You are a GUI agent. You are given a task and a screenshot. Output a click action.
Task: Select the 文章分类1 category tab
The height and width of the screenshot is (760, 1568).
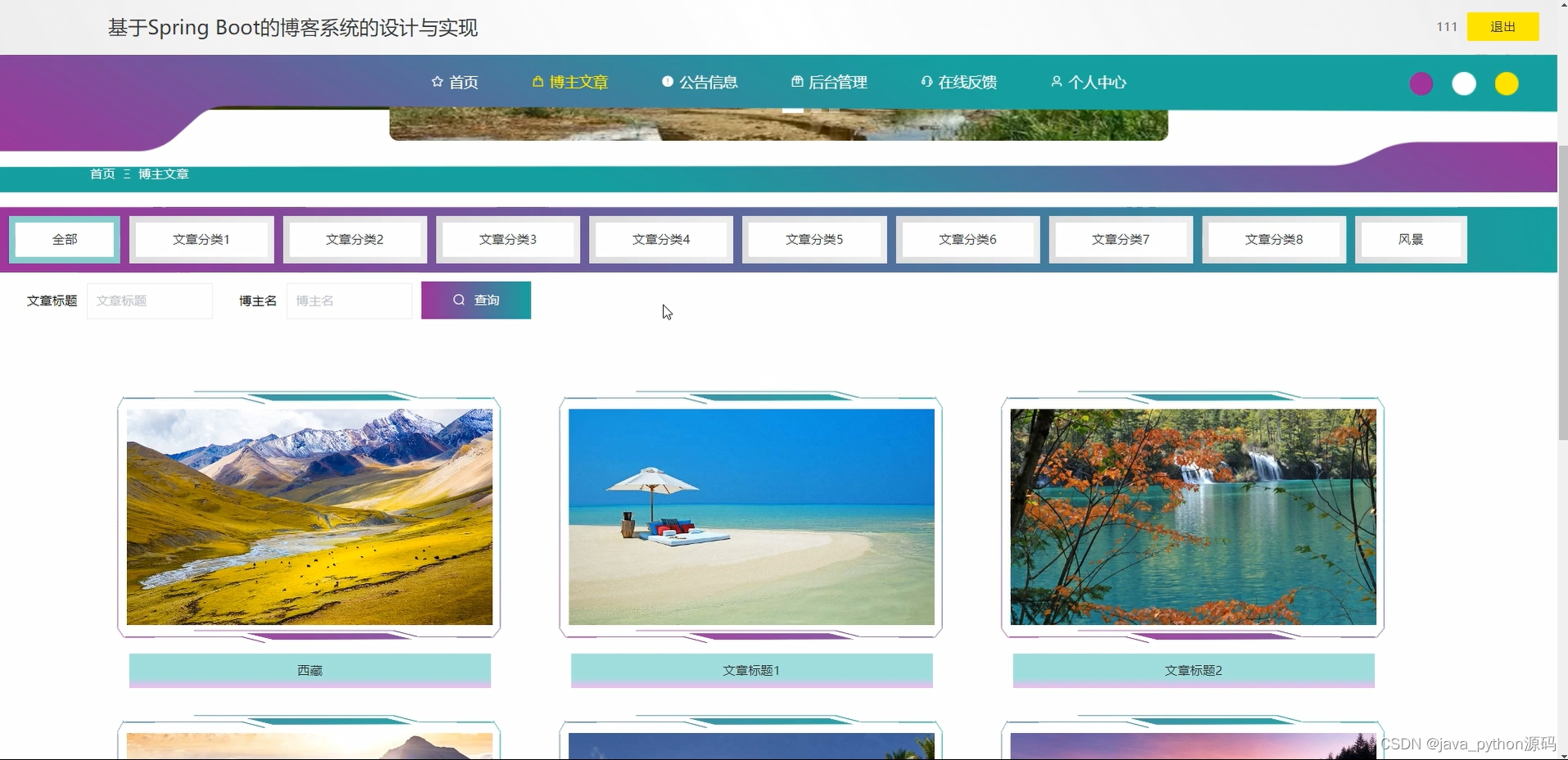[x=202, y=239]
